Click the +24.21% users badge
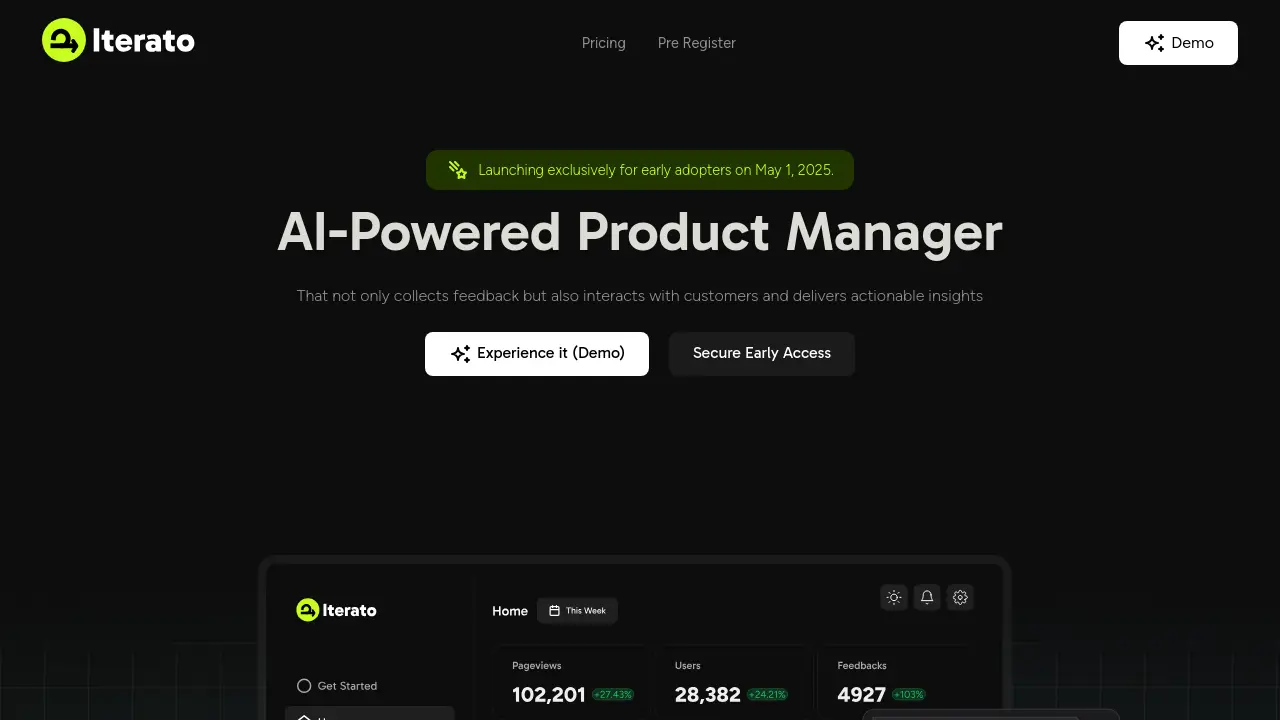 pyautogui.click(x=767, y=695)
